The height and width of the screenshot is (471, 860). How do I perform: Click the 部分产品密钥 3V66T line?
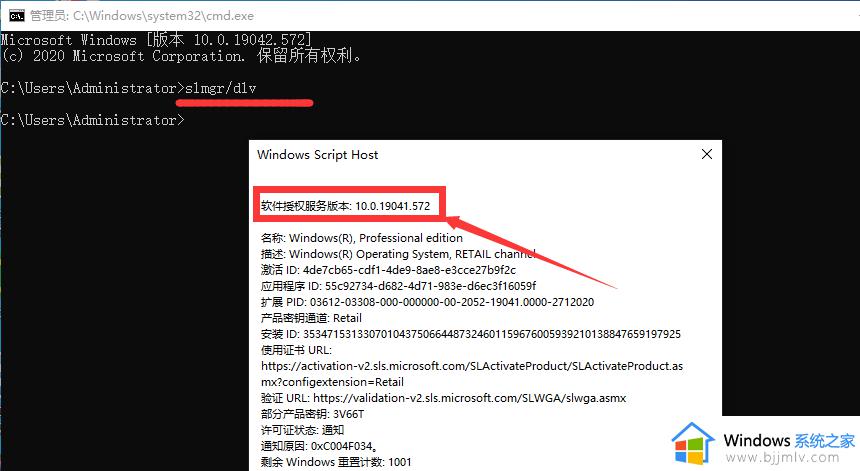point(312,414)
